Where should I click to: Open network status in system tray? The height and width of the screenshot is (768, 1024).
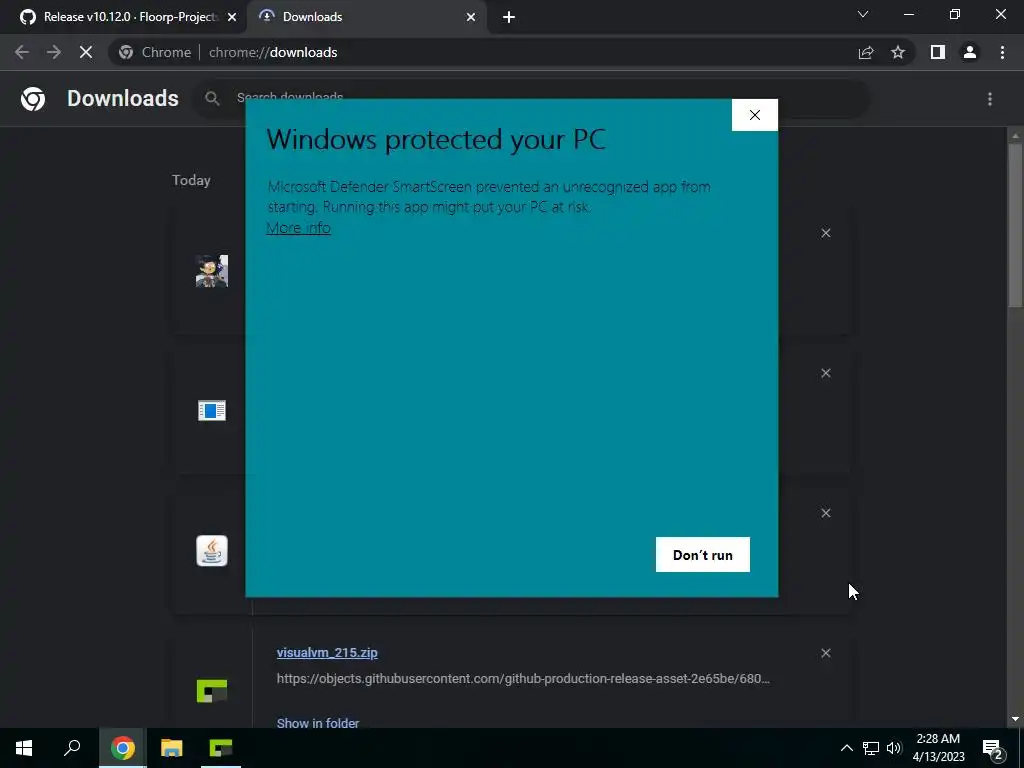(871, 748)
